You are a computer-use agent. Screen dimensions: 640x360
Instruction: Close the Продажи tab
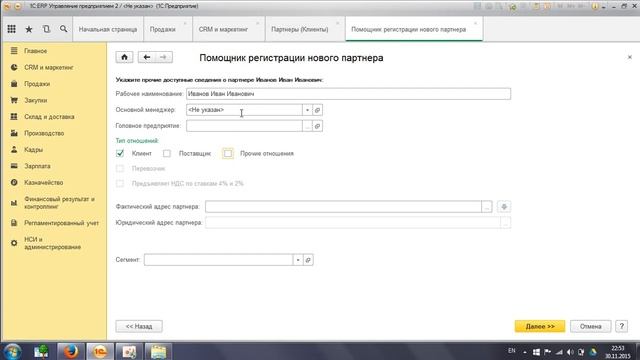click(x=185, y=24)
